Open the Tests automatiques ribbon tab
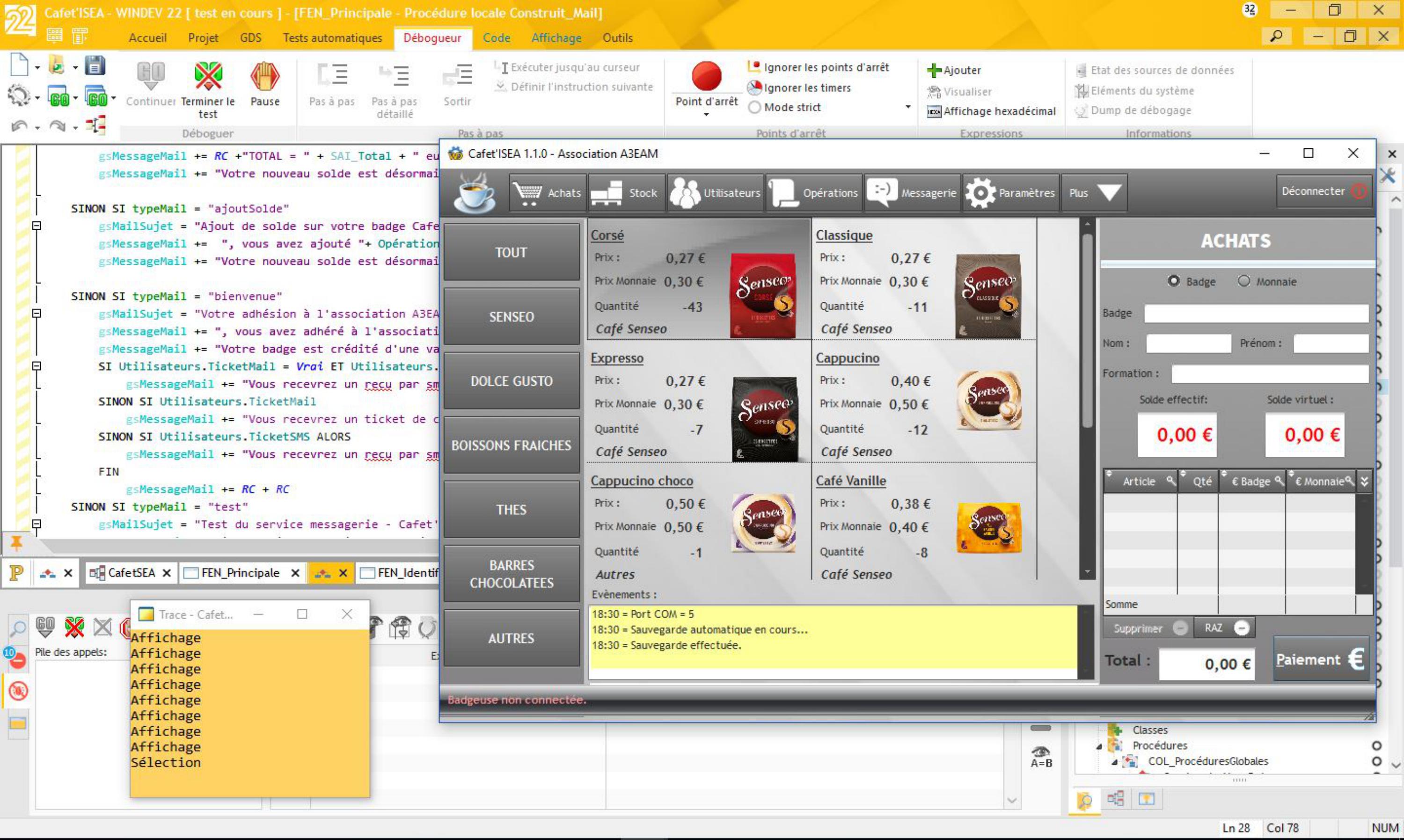 click(332, 38)
